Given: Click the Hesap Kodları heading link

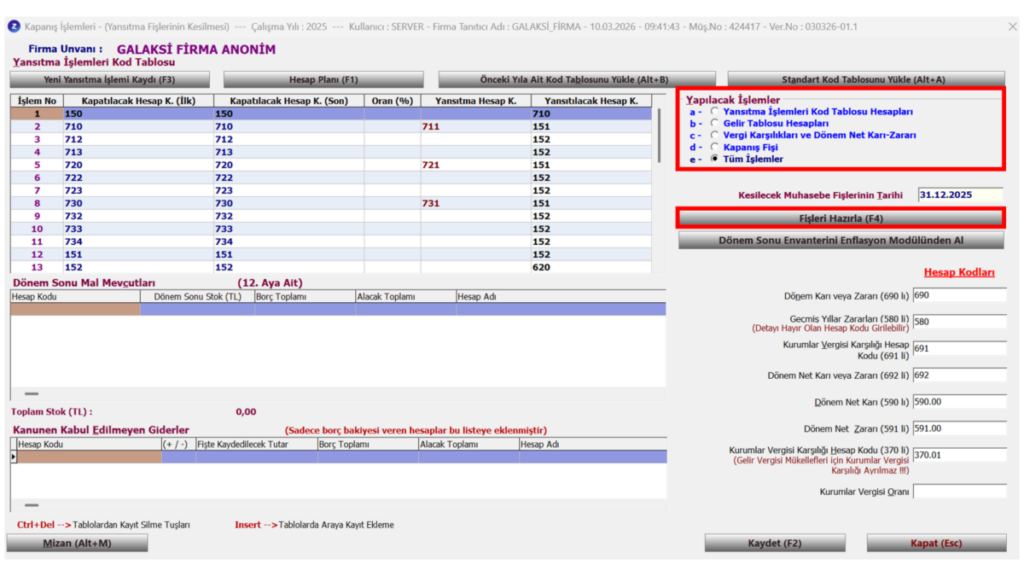Looking at the screenshot, I should tap(959, 272).
